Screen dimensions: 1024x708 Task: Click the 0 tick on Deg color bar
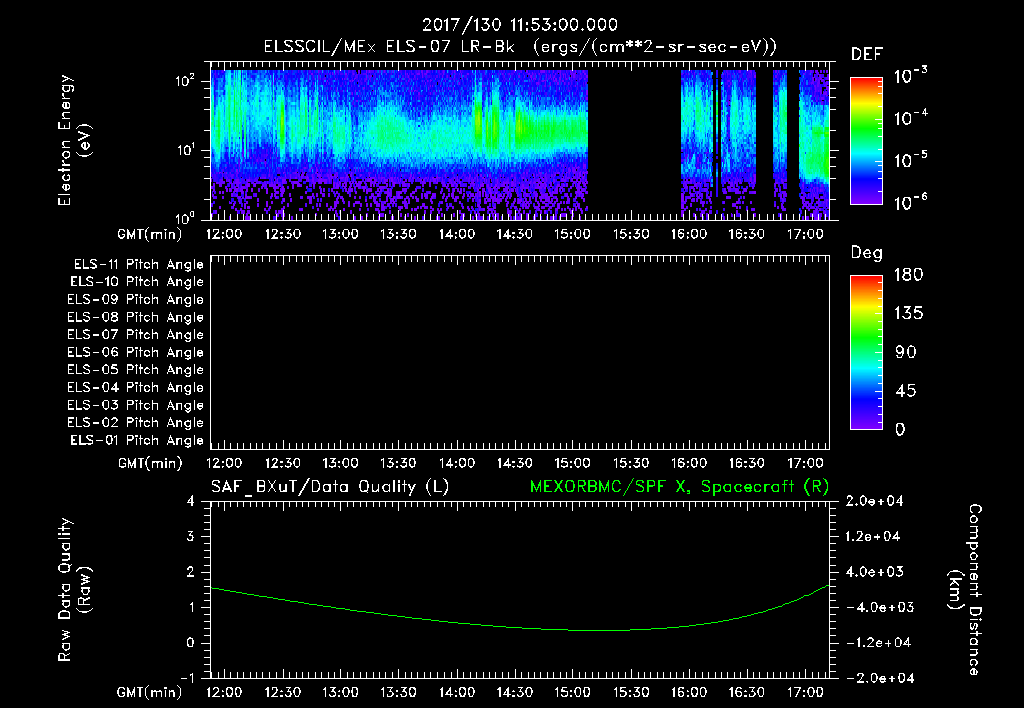click(x=900, y=430)
